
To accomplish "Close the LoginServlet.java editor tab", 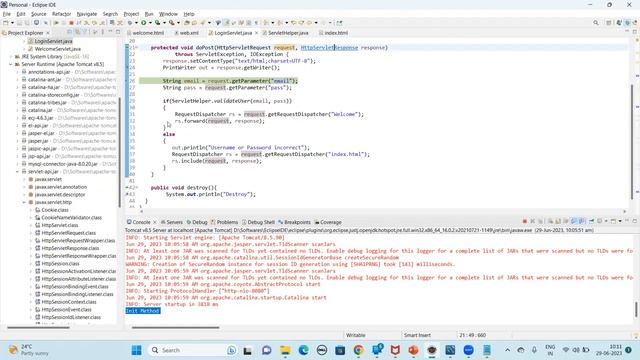I will [x=256, y=33].
